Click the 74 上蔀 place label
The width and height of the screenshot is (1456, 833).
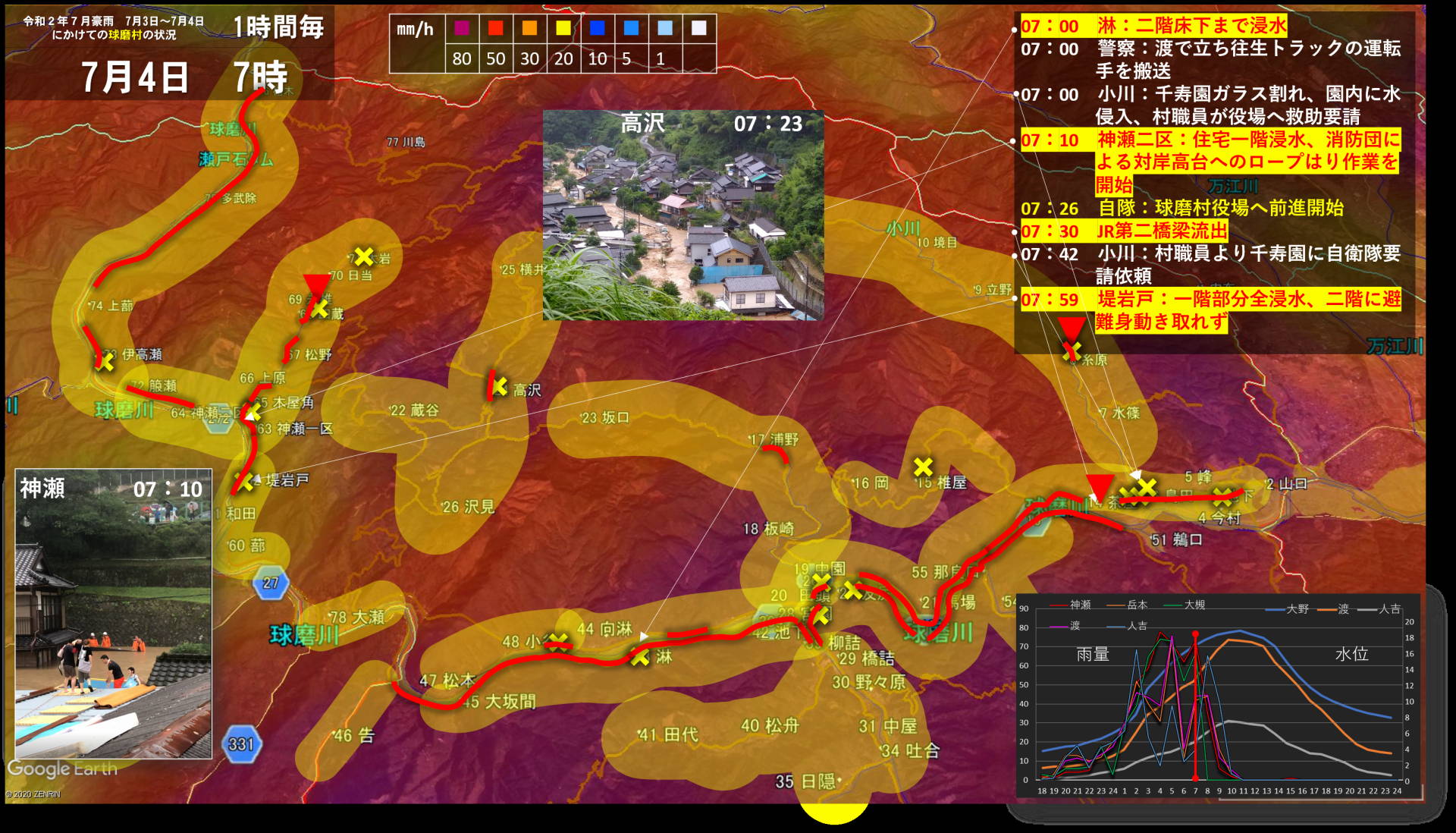tap(111, 306)
